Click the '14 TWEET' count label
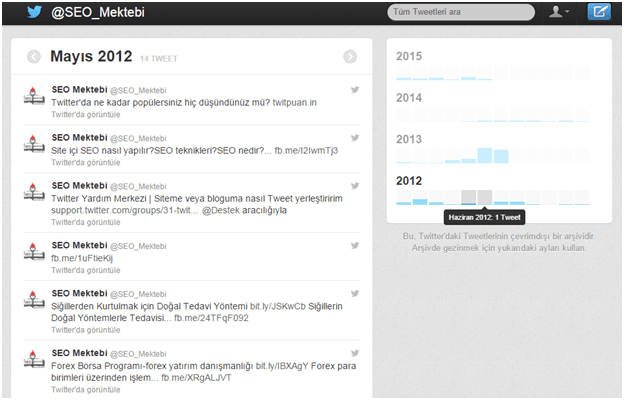This screenshot has height=400, width=624. click(x=158, y=59)
